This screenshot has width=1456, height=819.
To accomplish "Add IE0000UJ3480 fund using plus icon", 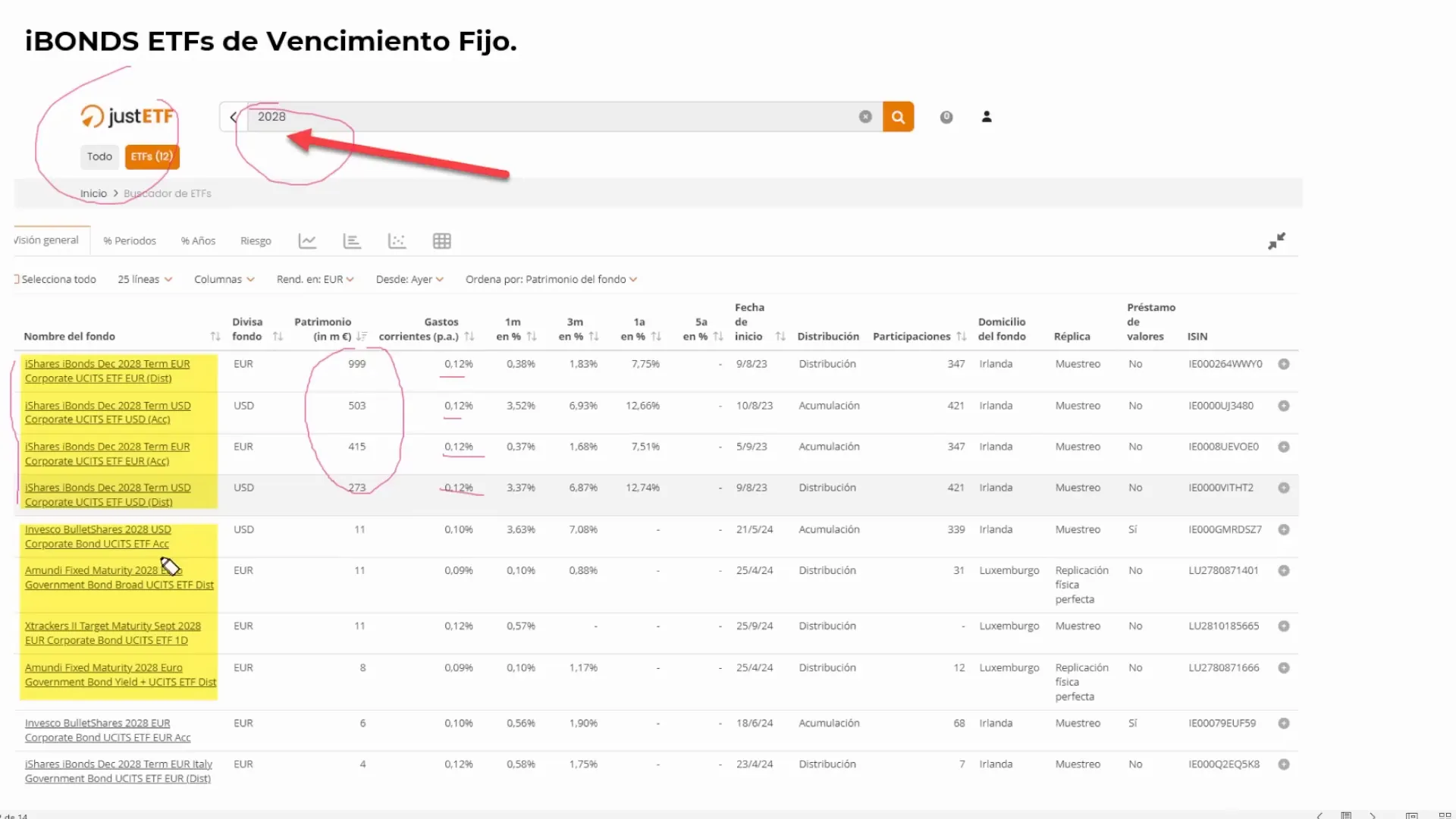I will [1284, 406].
